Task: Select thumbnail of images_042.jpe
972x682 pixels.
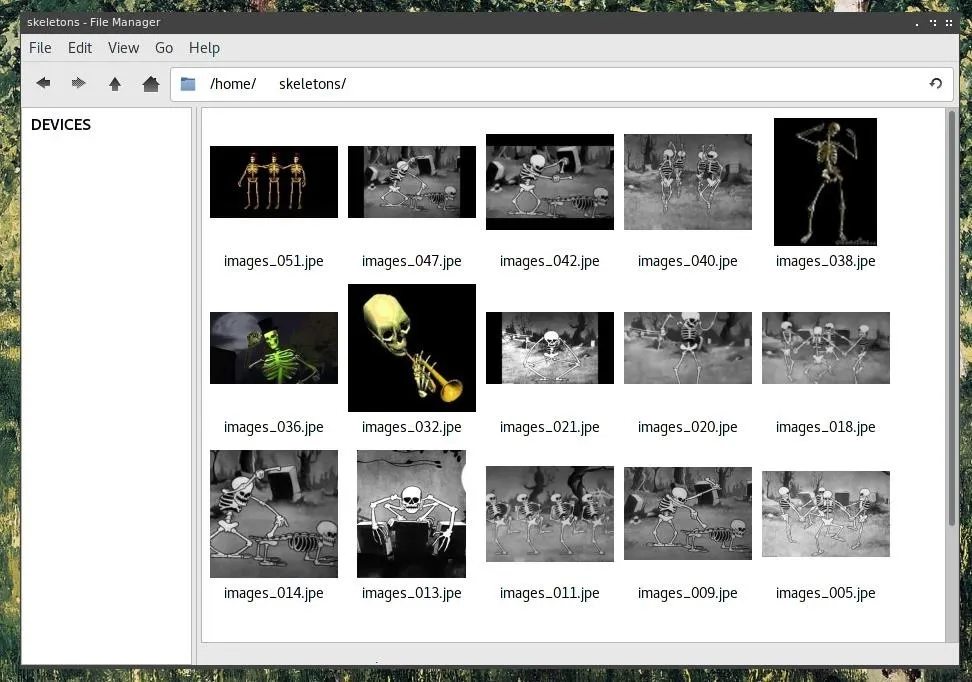Action: point(550,182)
